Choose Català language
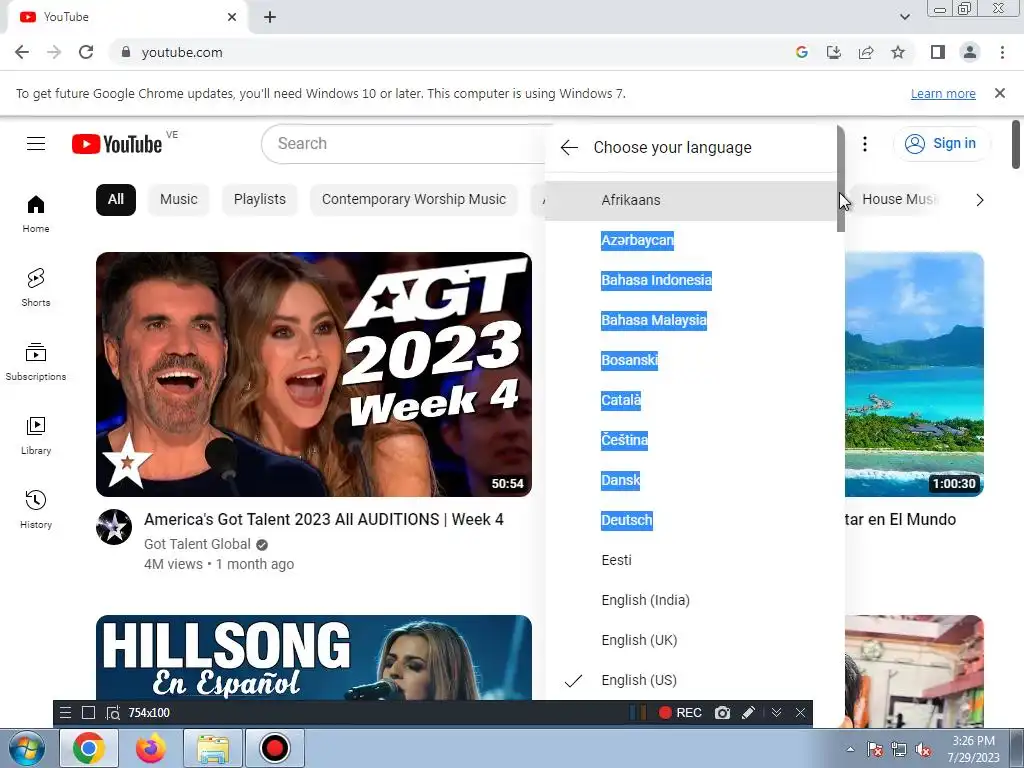 point(691,400)
